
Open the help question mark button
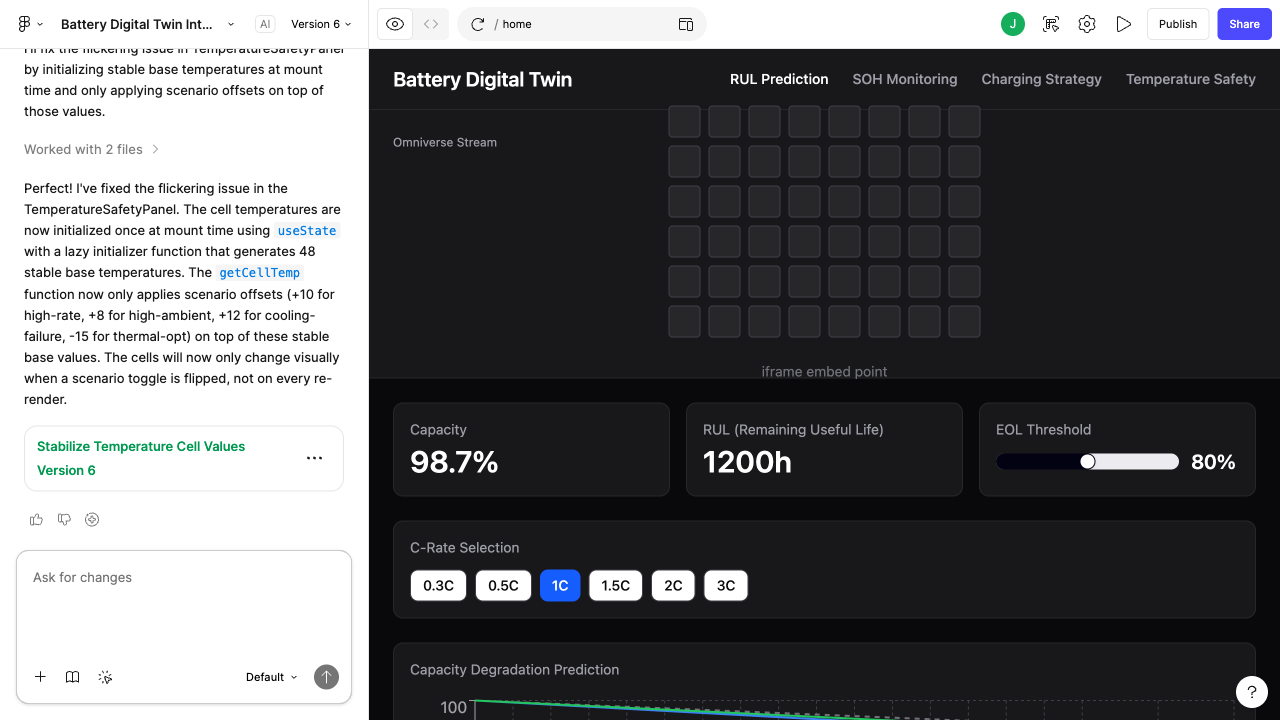(1252, 692)
